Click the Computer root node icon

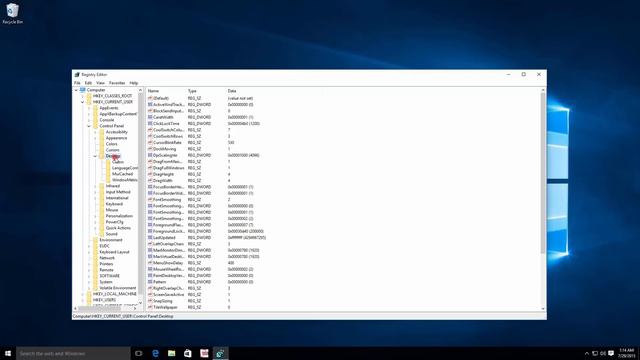pos(82,90)
